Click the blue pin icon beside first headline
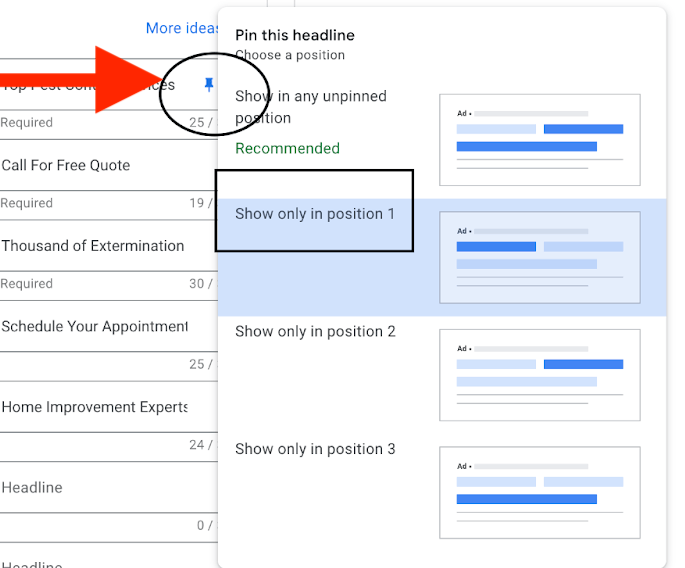The width and height of the screenshot is (685, 568). pos(208,85)
